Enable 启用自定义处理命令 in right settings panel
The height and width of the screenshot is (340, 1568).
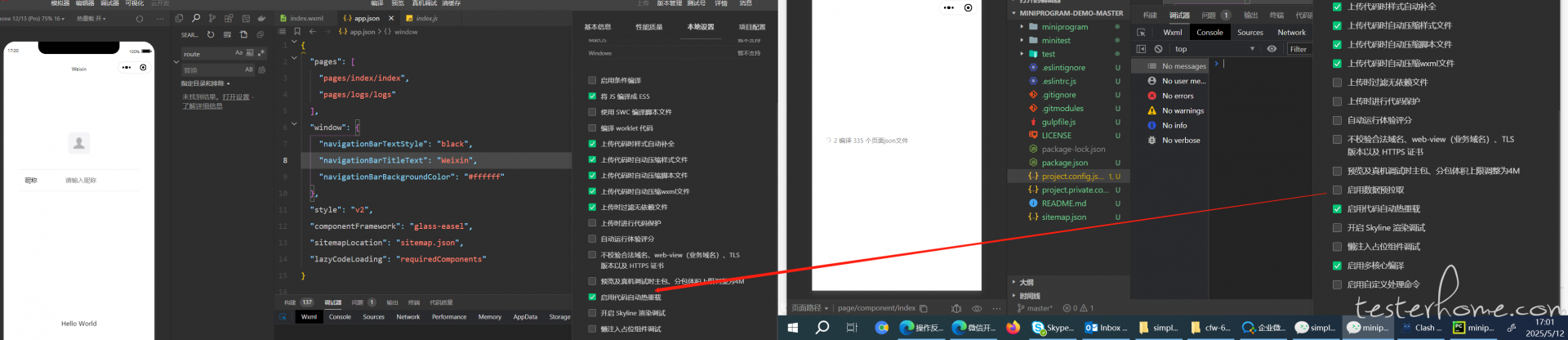(x=1337, y=284)
